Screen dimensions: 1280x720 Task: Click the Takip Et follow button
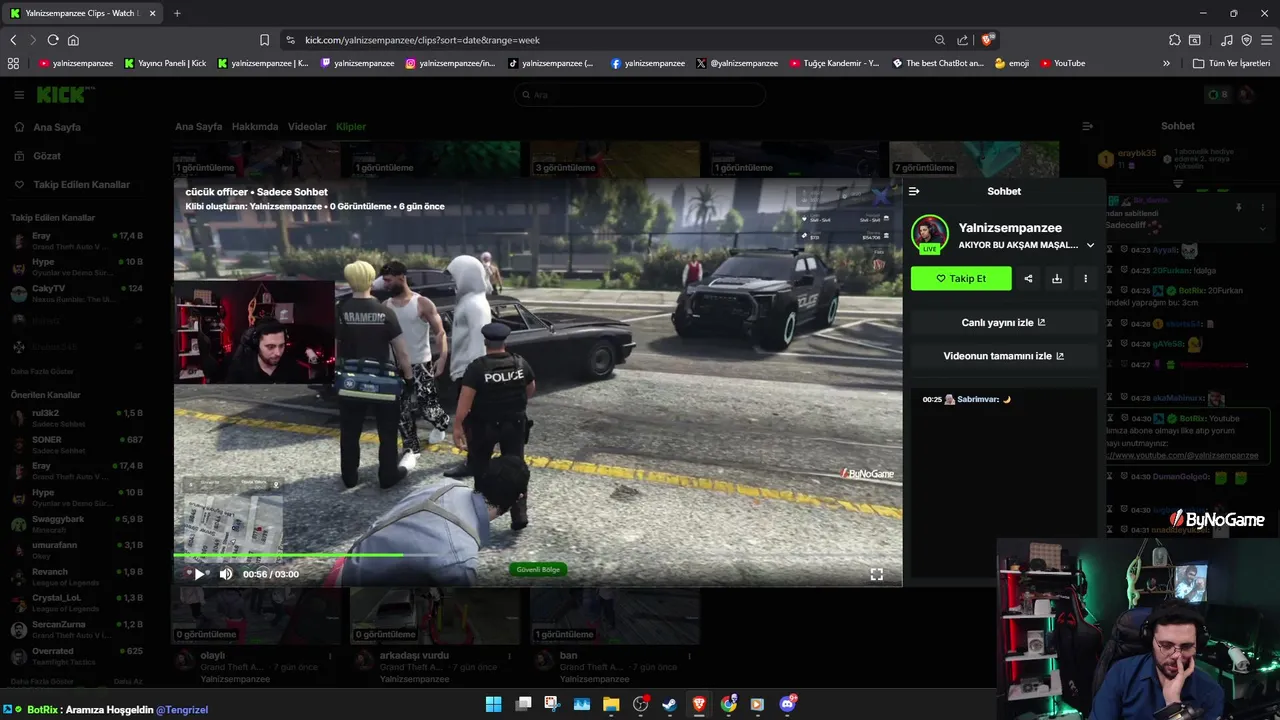tap(961, 279)
